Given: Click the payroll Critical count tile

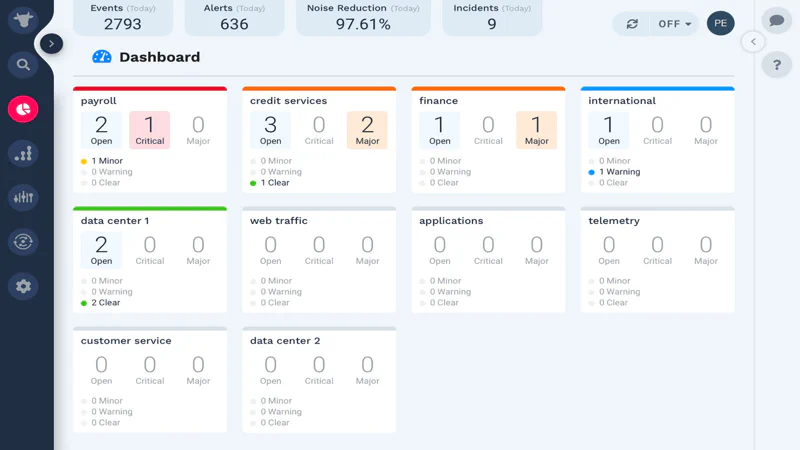Looking at the screenshot, I should click(x=150, y=130).
